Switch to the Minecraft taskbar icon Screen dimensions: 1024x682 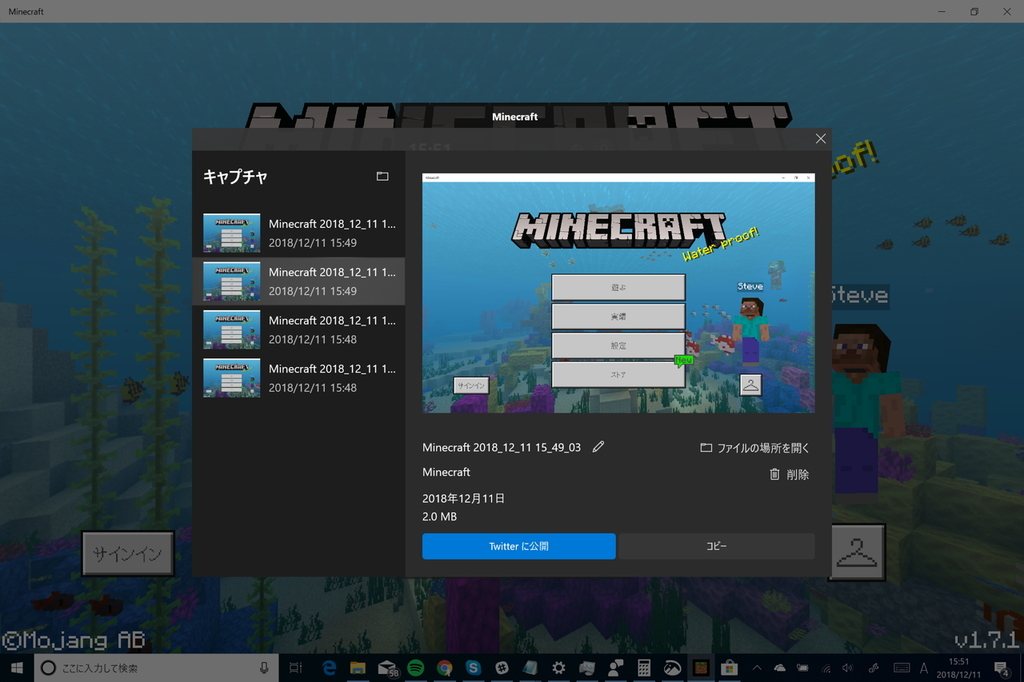coord(701,668)
